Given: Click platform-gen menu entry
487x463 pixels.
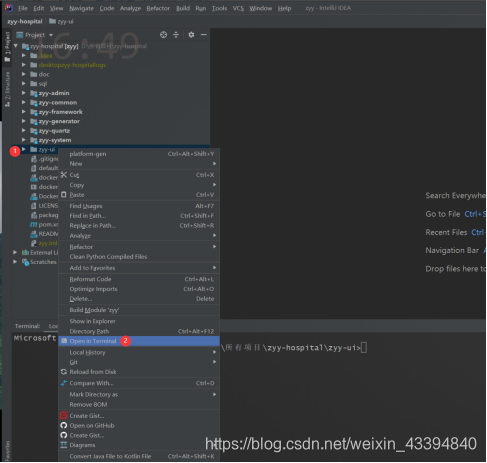Looking at the screenshot, I should point(139,154).
